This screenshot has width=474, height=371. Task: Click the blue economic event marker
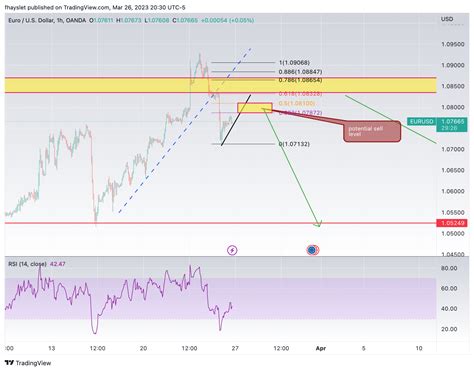click(312, 250)
